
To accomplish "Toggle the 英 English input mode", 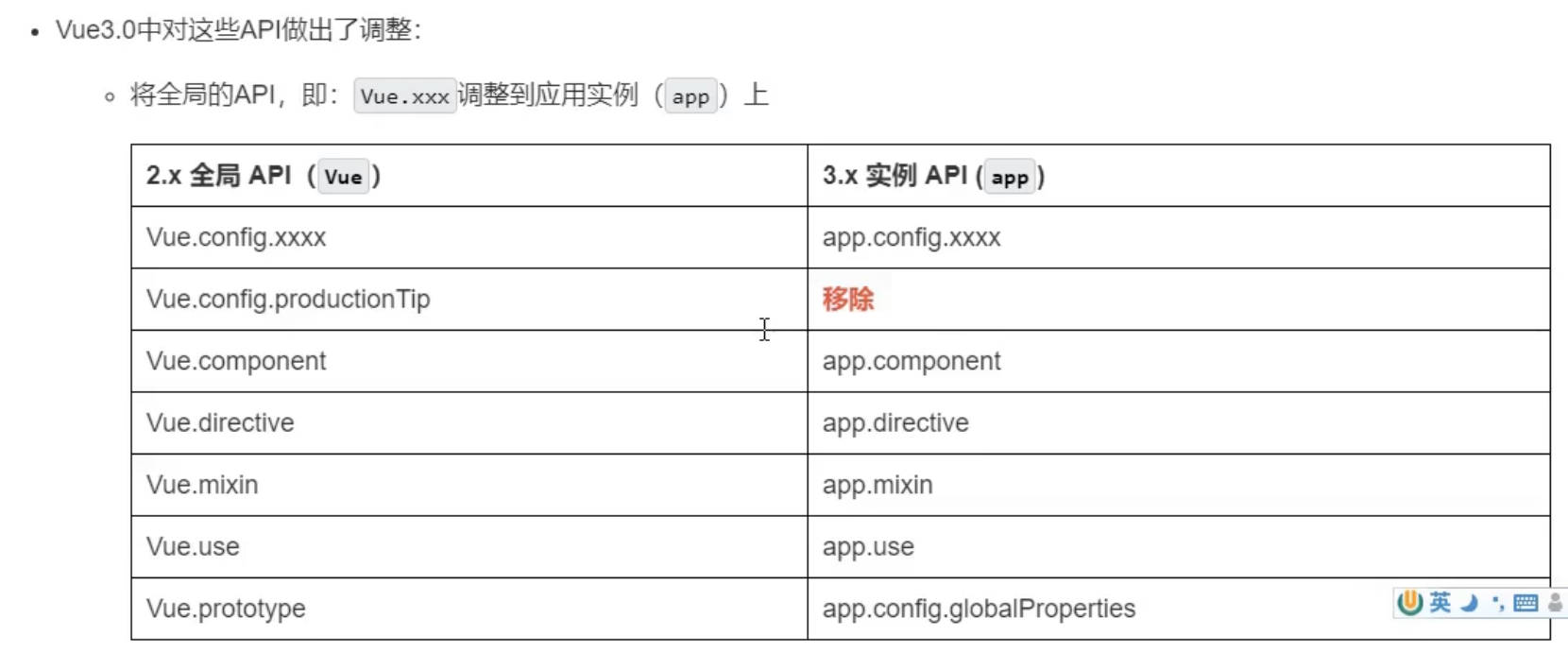I will click(x=1440, y=602).
